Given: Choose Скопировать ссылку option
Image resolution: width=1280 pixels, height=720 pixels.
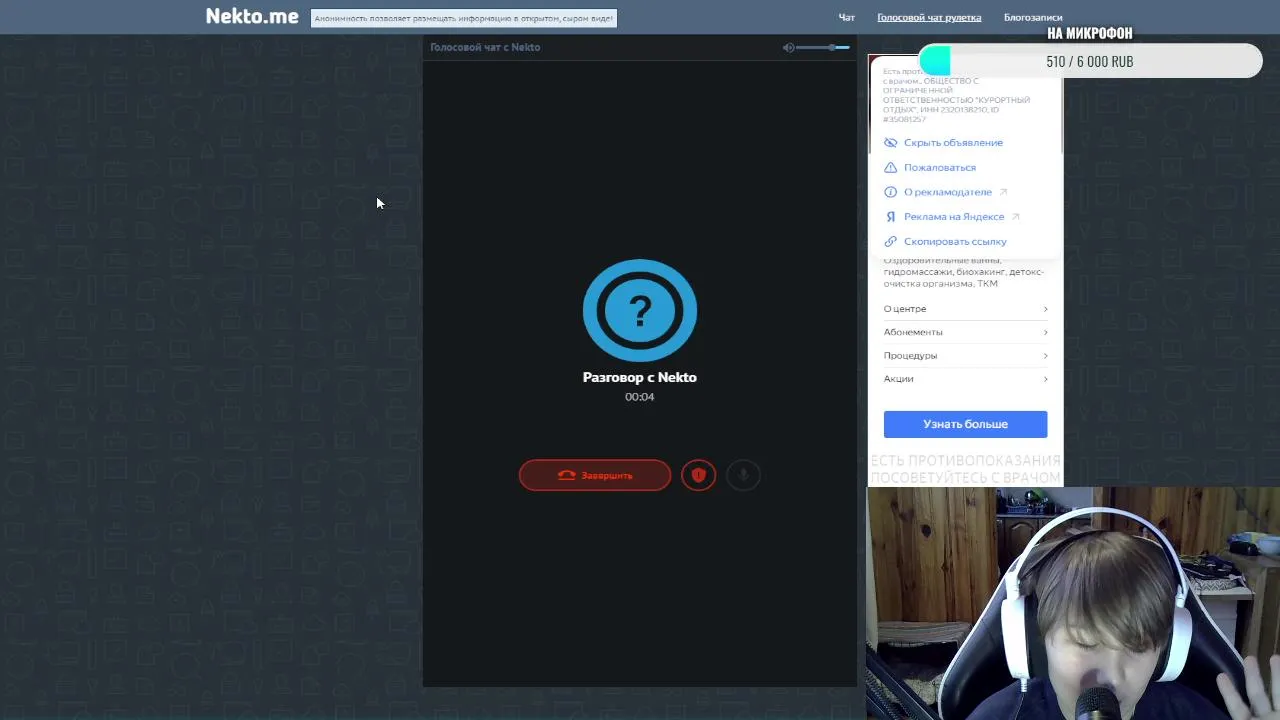Looking at the screenshot, I should click(955, 241).
